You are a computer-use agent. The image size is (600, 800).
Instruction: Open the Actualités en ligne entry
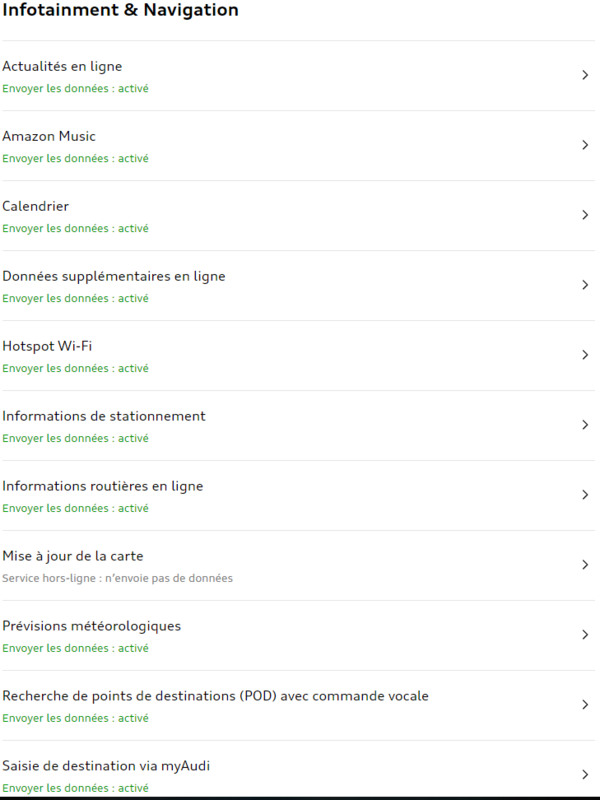click(x=62, y=67)
